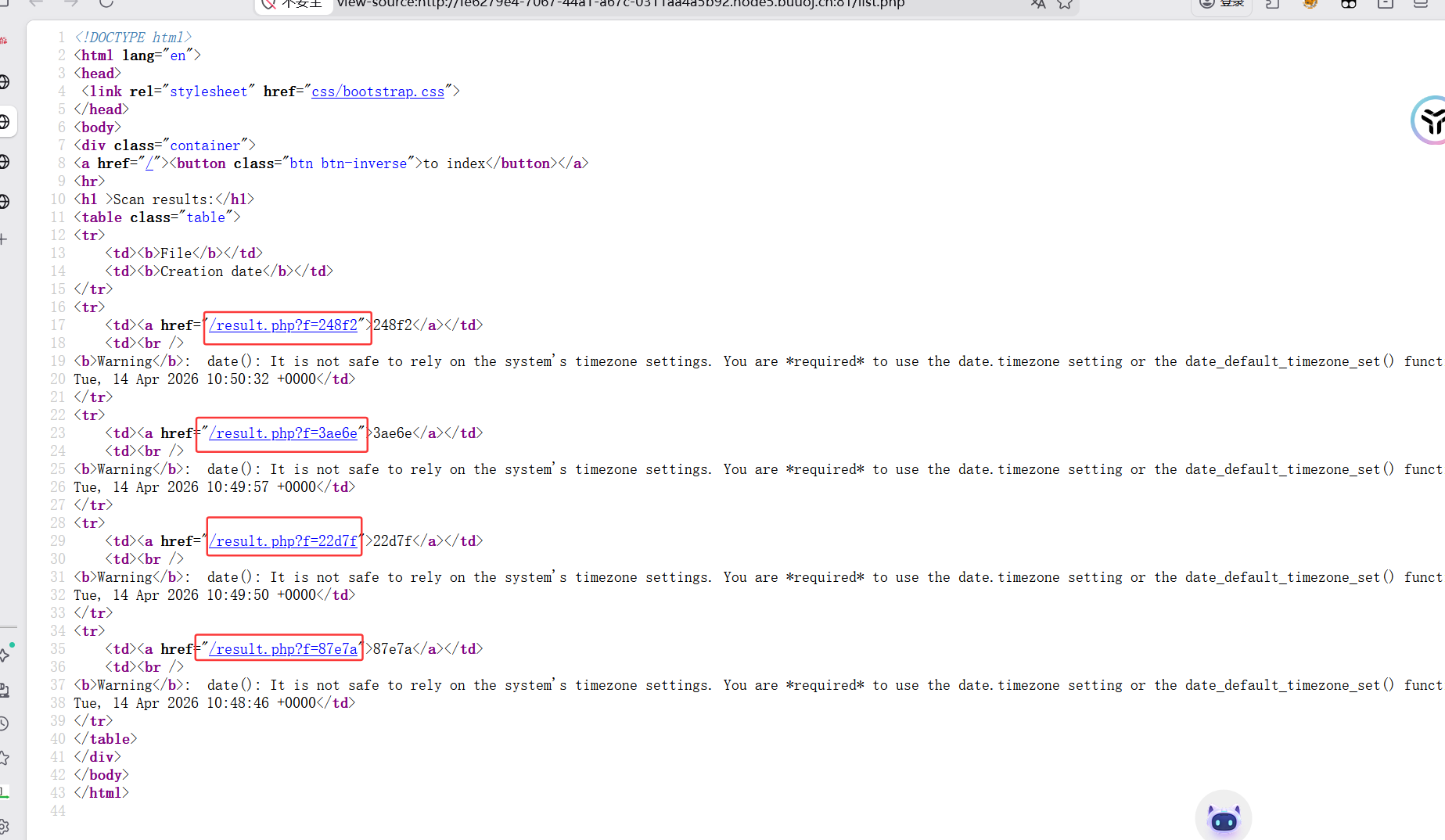Switch to the fourth globe tab in sidebar
This screenshot has height=840, width=1445.
[4, 201]
